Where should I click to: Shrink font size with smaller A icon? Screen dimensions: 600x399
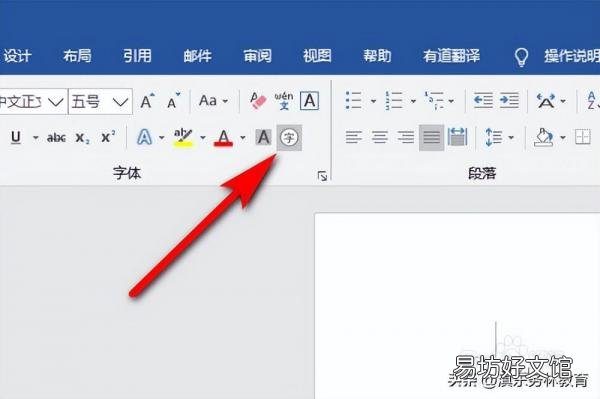[x=173, y=101]
